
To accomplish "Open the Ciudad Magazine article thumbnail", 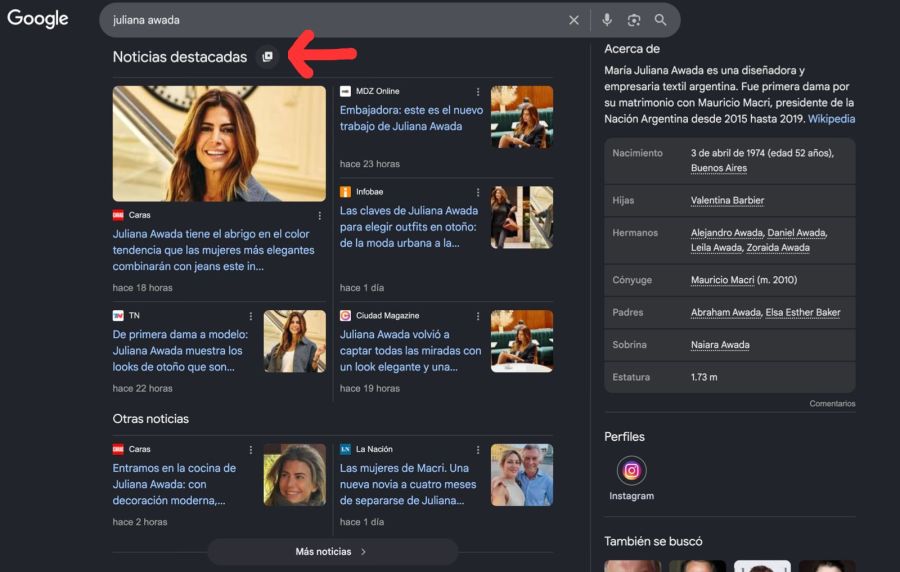I will tap(522, 341).
